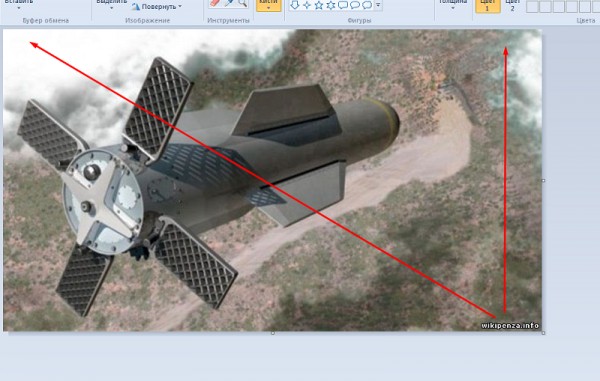Choose the six-point star shape

click(331, 5)
